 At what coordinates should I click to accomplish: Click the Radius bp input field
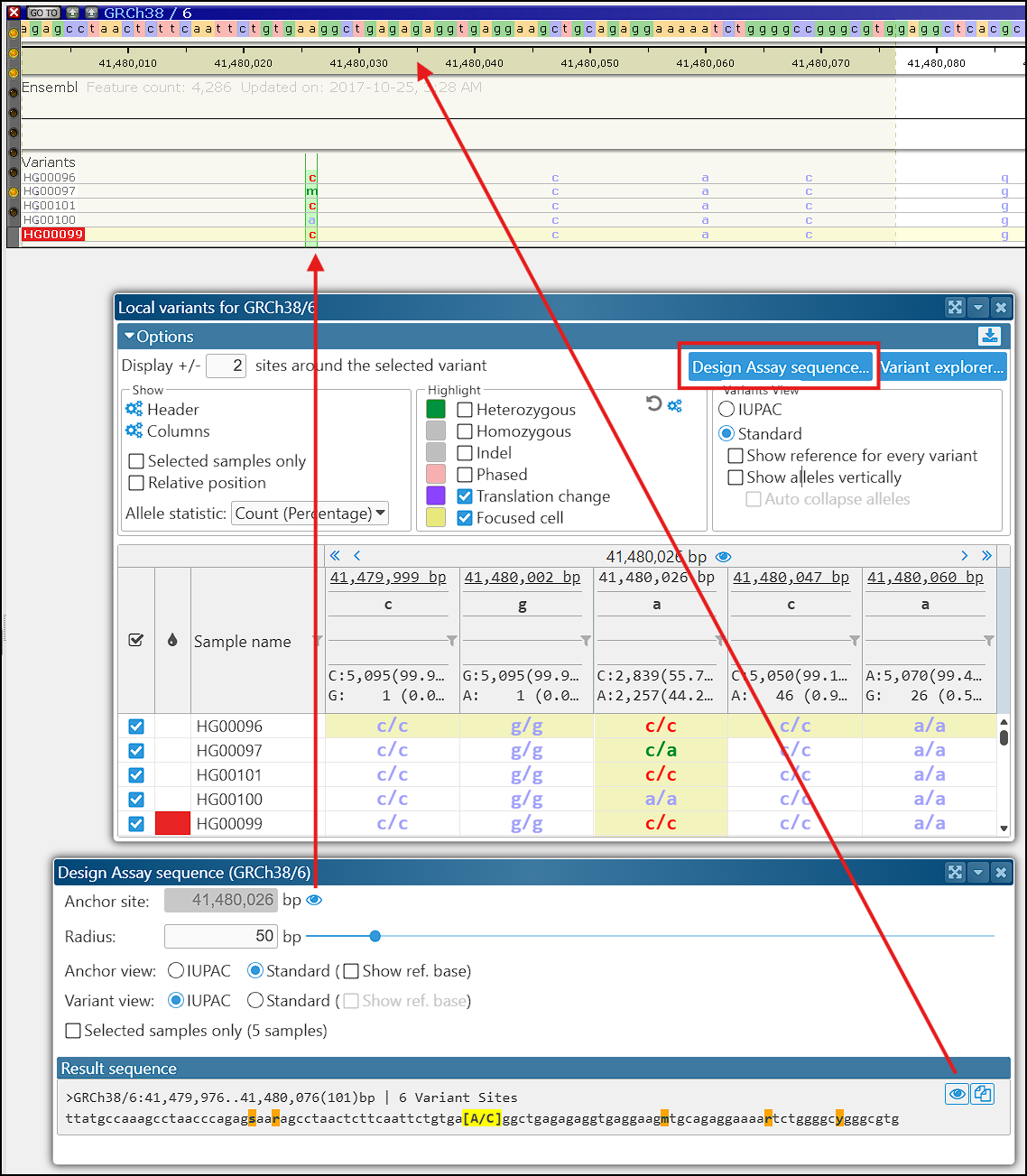[x=220, y=936]
